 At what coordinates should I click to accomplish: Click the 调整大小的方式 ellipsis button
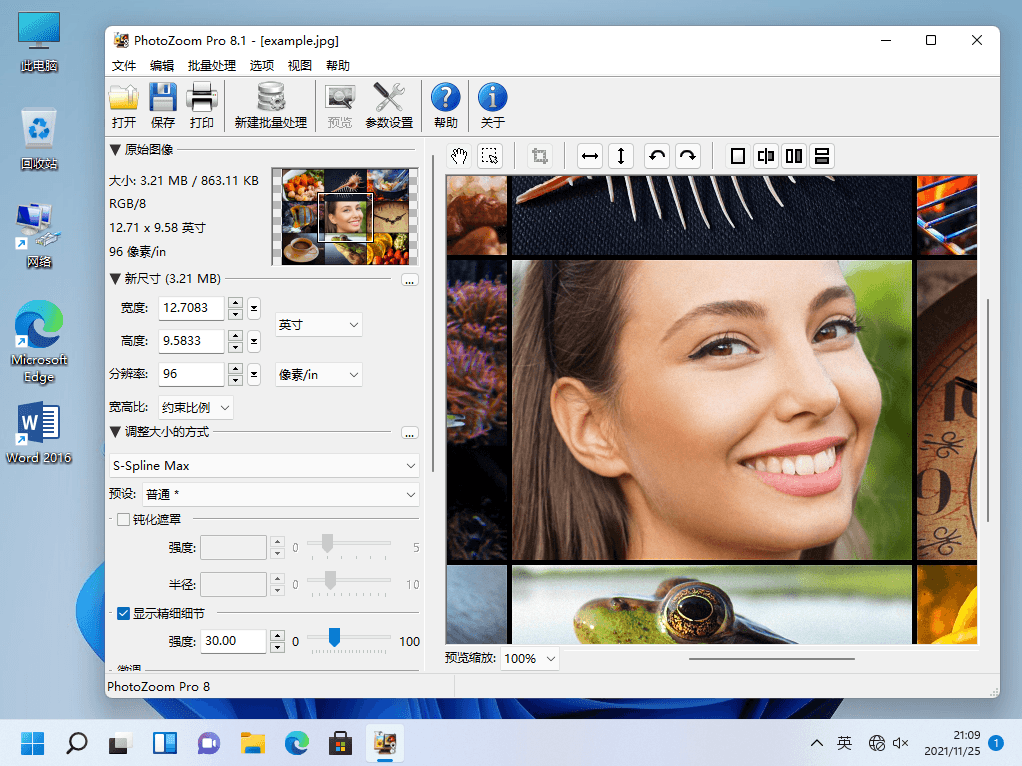(409, 434)
